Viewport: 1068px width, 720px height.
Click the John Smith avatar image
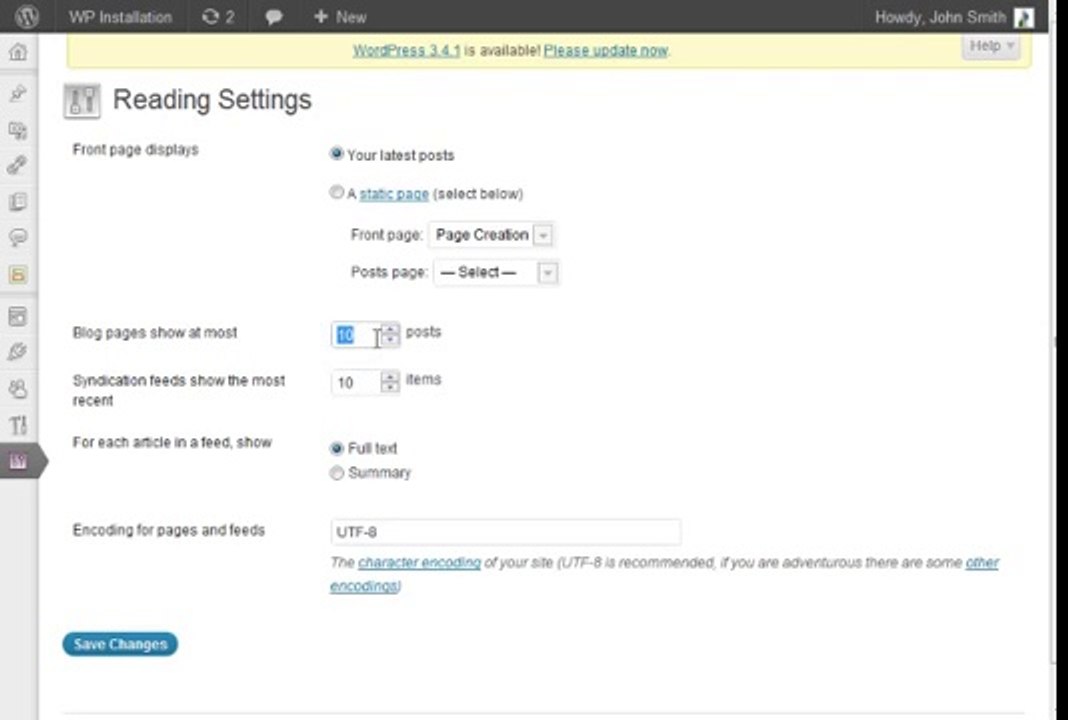pos(1024,17)
